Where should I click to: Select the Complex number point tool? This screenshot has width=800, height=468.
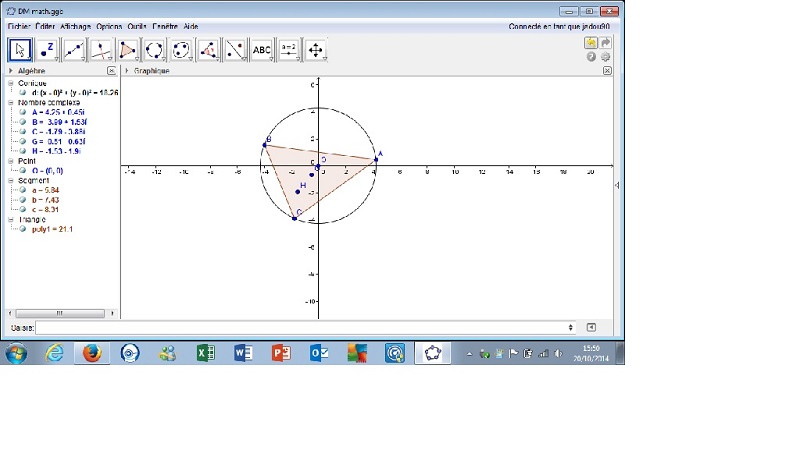[x=47, y=50]
